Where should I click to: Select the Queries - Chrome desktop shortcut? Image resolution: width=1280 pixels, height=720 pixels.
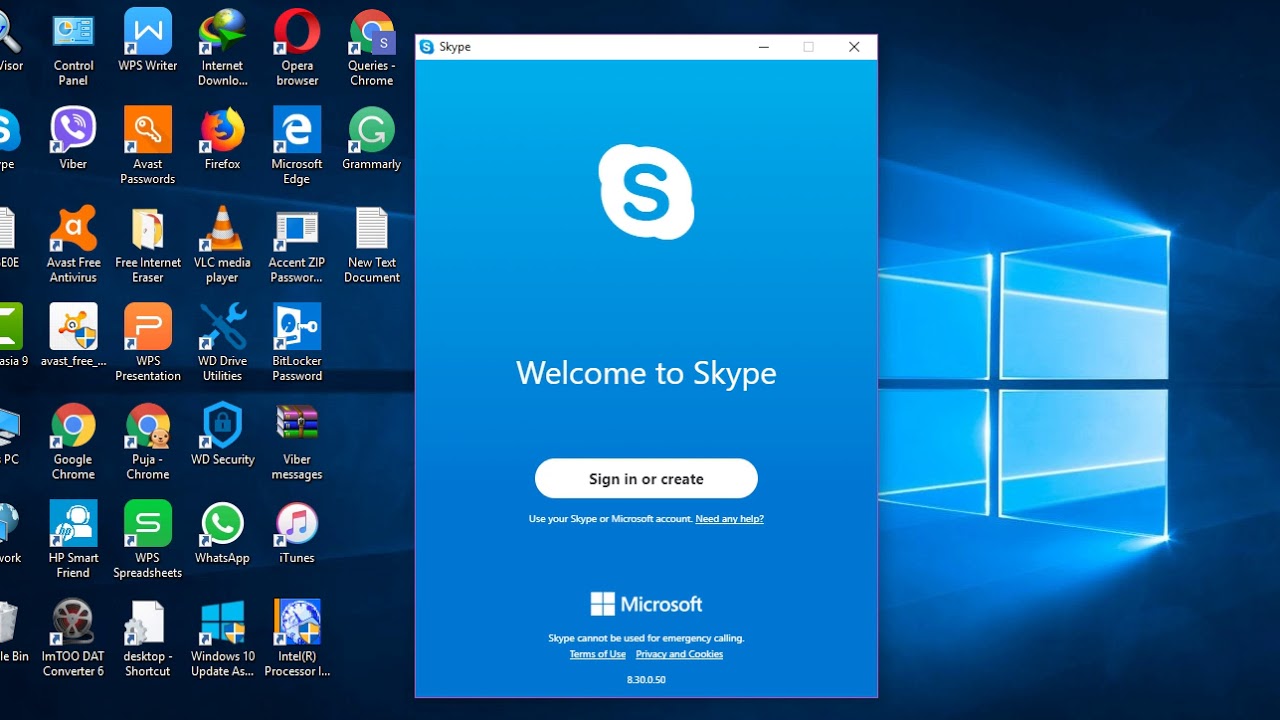point(371,49)
